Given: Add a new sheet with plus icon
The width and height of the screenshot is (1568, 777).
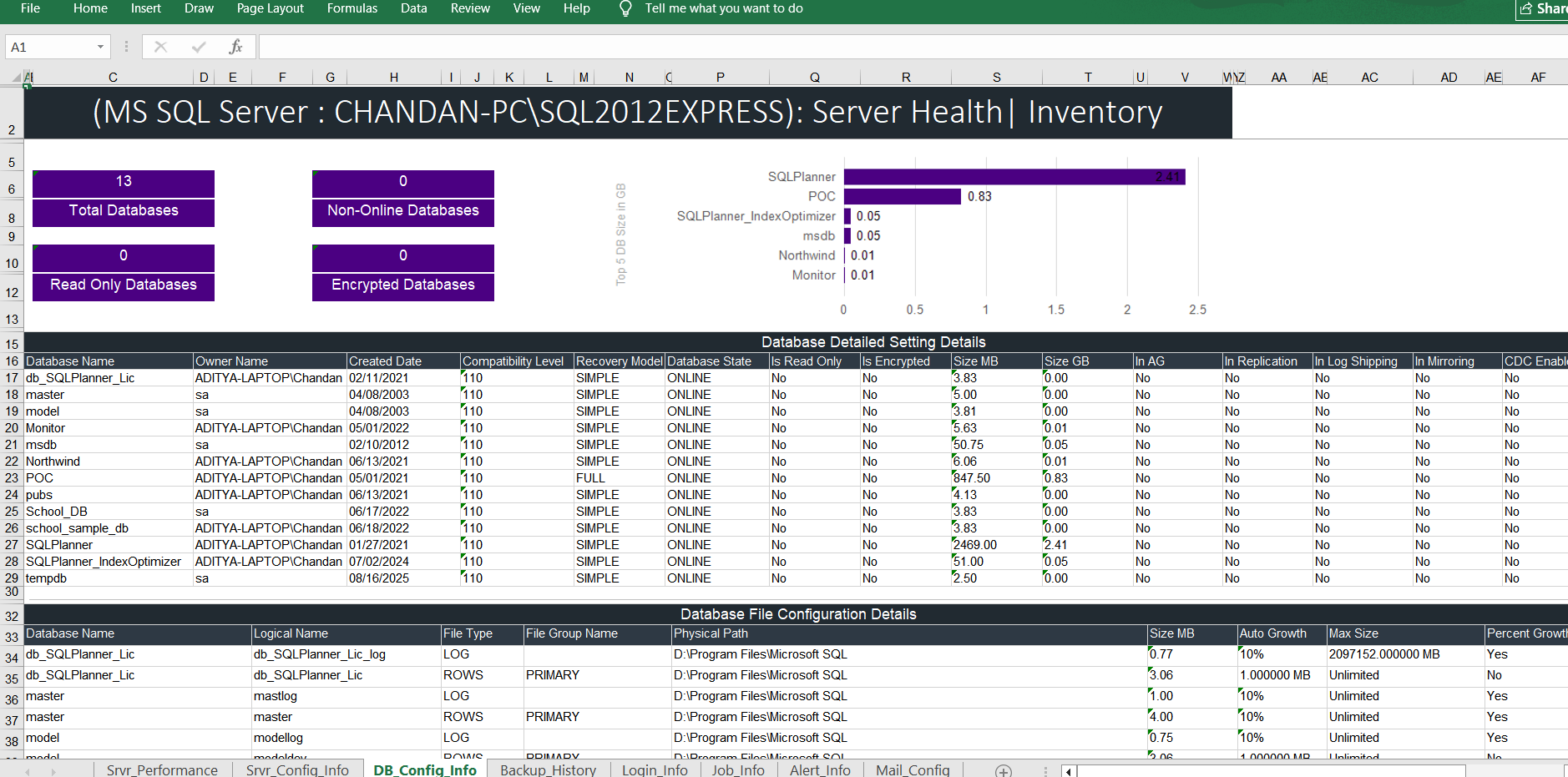Looking at the screenshot, I should click(1004, 770).
